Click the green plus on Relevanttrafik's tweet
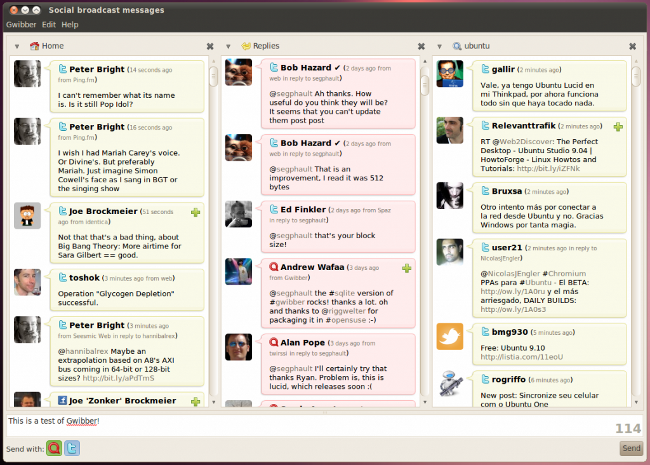The width and height of the screenshot is (650, 465). click(618, 127)
